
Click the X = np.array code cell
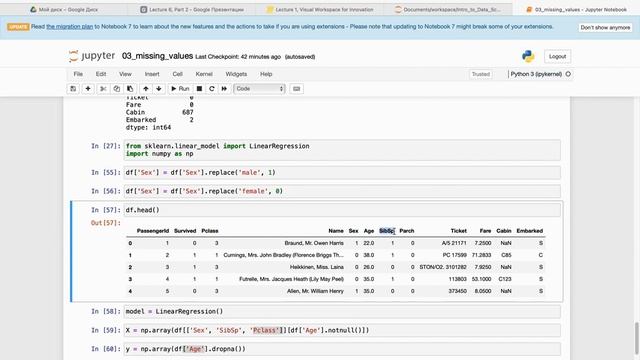point(342,330)
